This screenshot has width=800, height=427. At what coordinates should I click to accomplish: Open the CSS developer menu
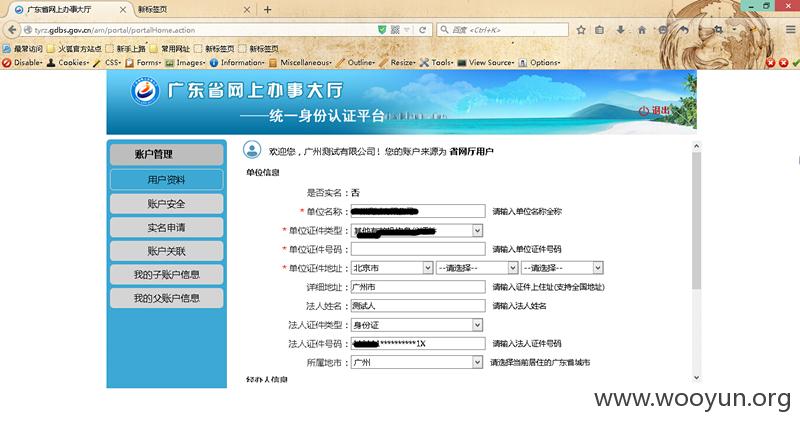108,63
